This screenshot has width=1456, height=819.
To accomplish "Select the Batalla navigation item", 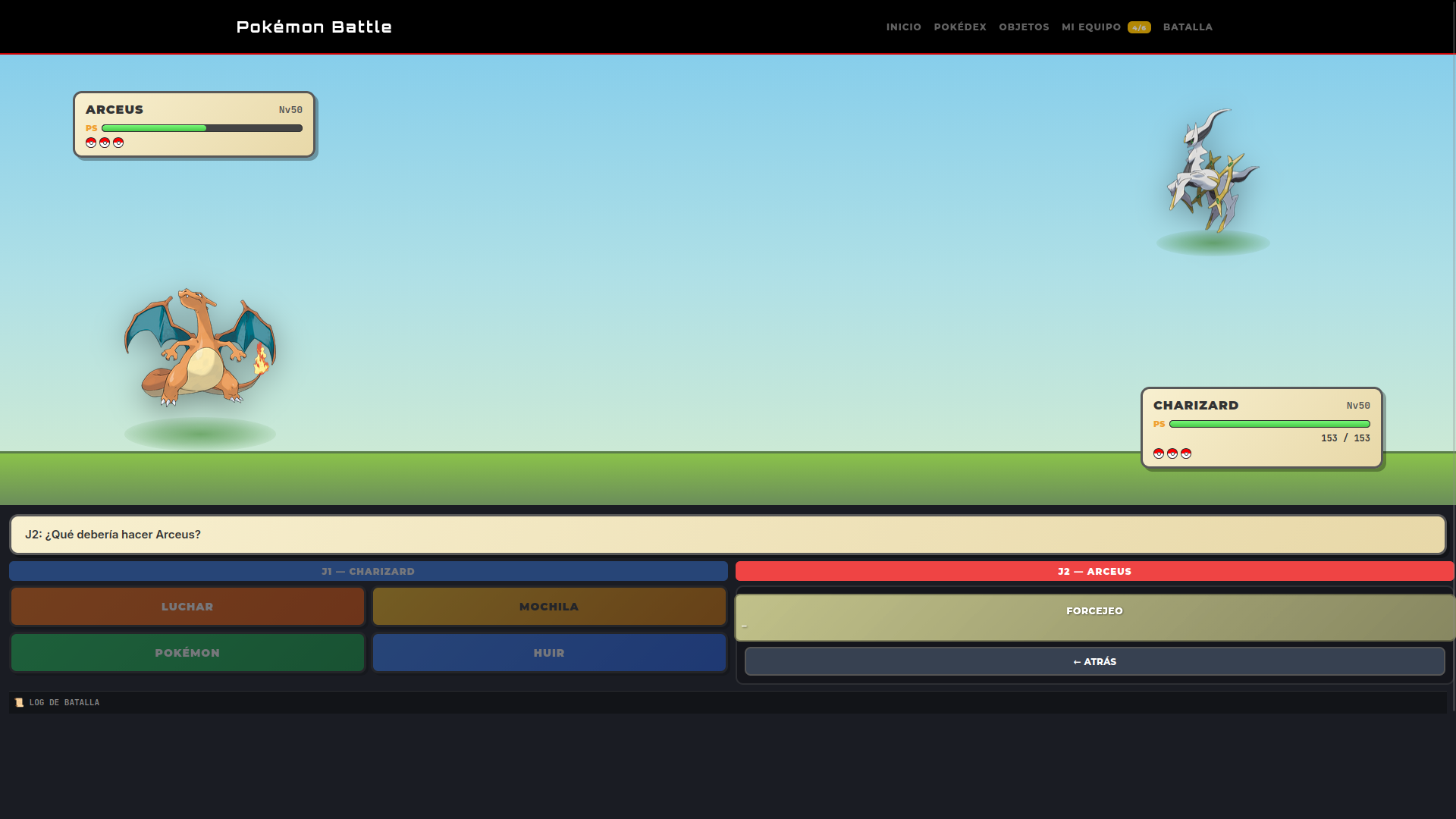I will (1188, 27).
